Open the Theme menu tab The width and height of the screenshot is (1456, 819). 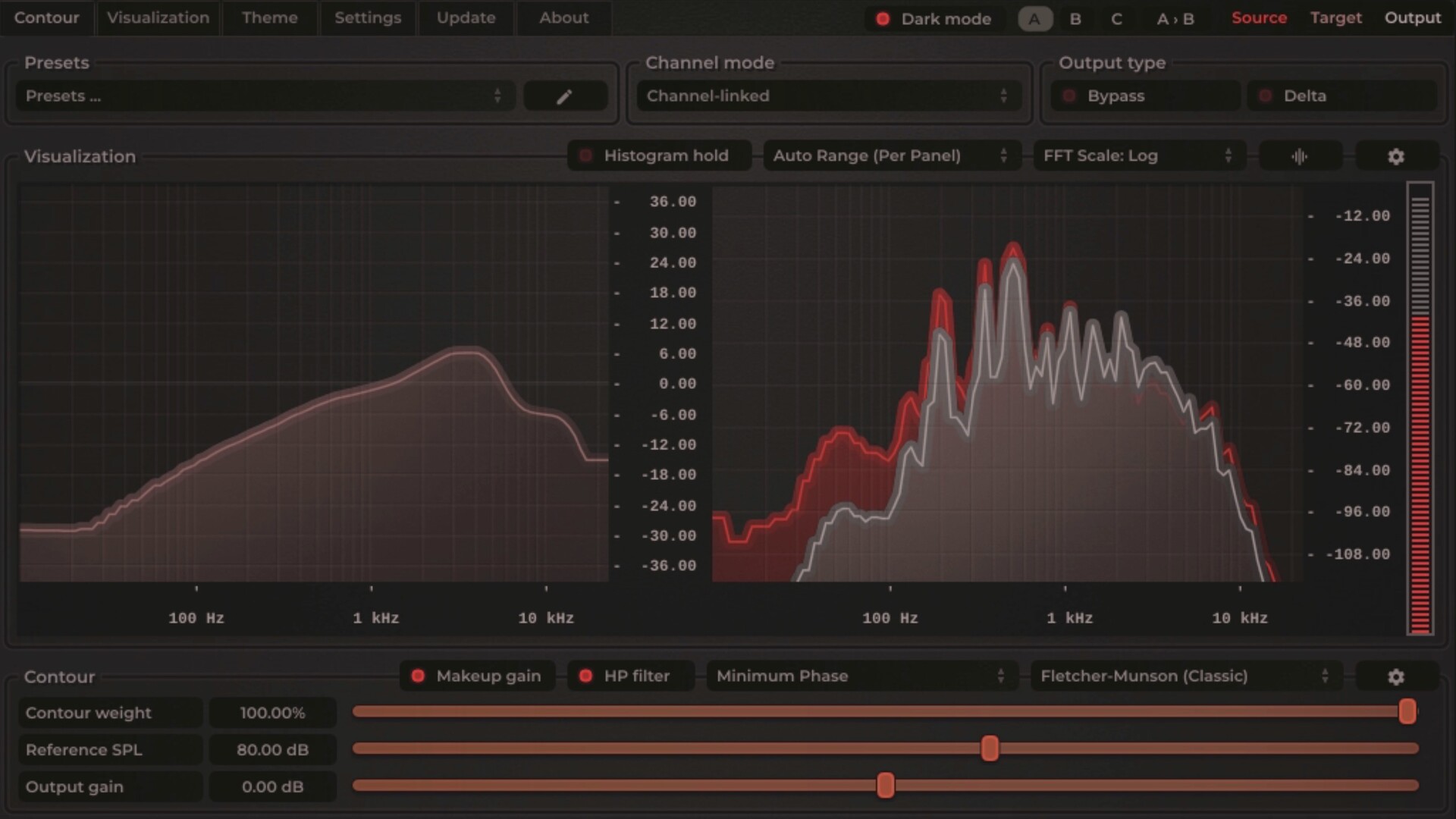[269, 18]
